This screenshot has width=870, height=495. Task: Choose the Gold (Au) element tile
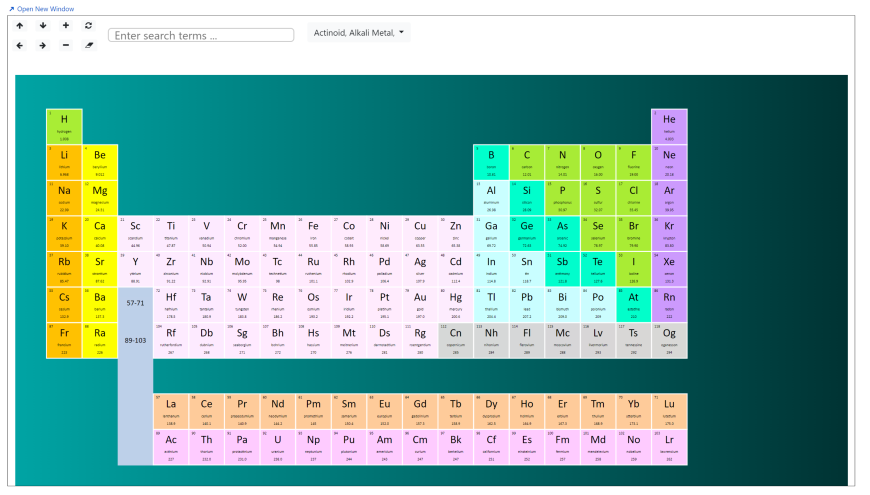click(420, 303)
